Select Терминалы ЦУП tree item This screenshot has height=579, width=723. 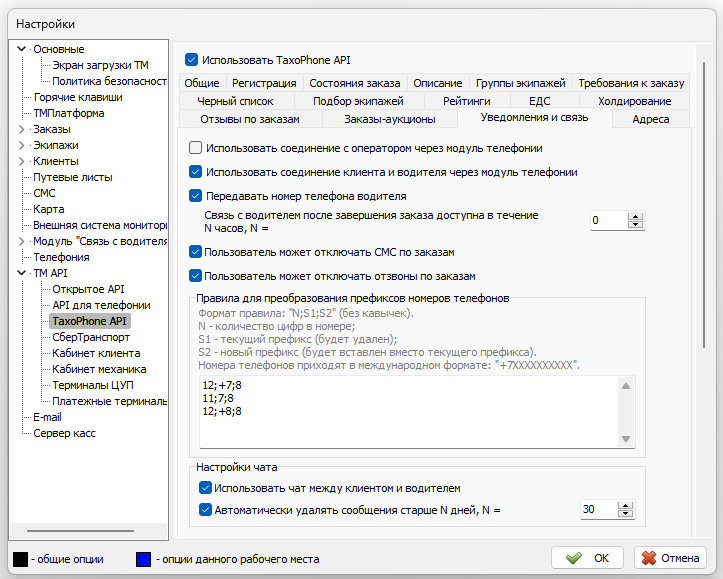93,385
